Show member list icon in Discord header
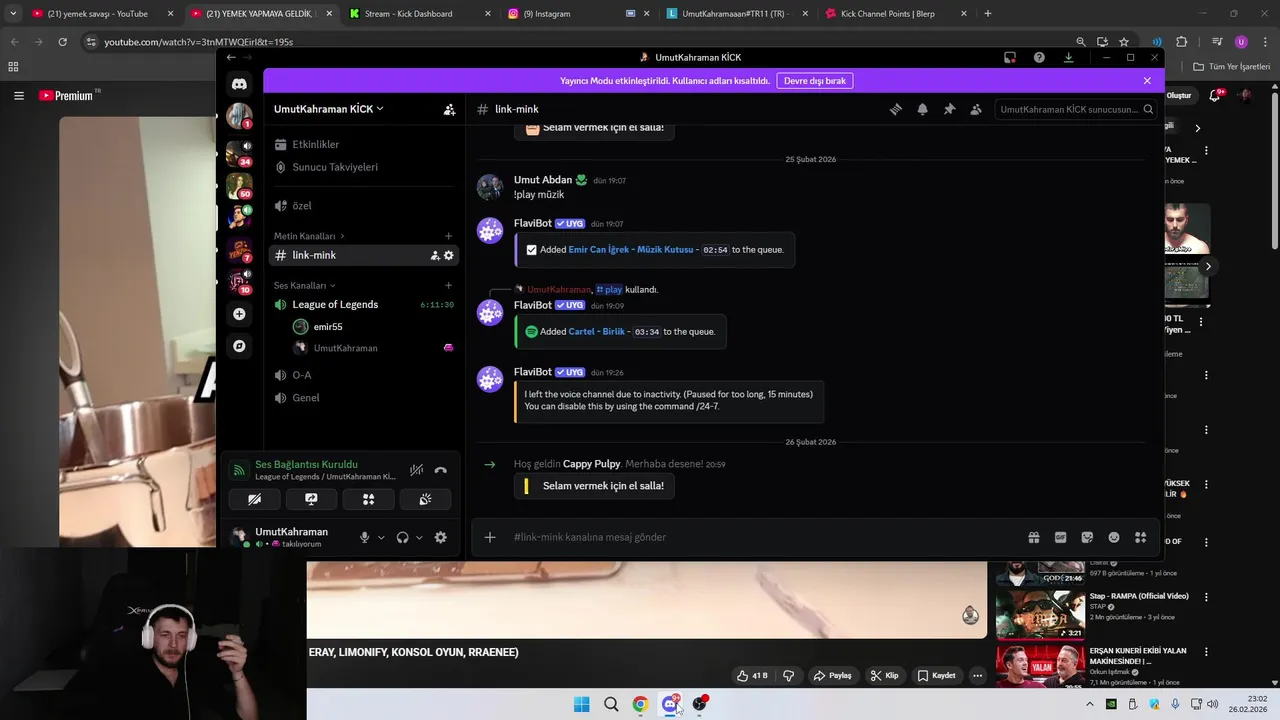This screenshot has height=720, width=1280. pos(976,109)
